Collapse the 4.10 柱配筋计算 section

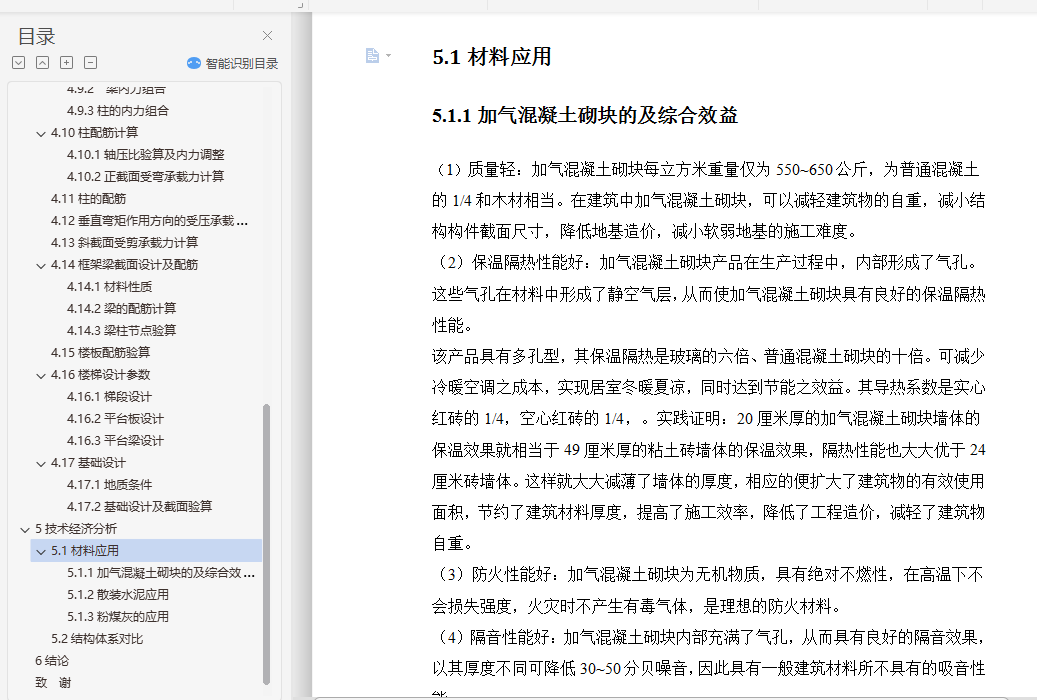coord(41,134)
